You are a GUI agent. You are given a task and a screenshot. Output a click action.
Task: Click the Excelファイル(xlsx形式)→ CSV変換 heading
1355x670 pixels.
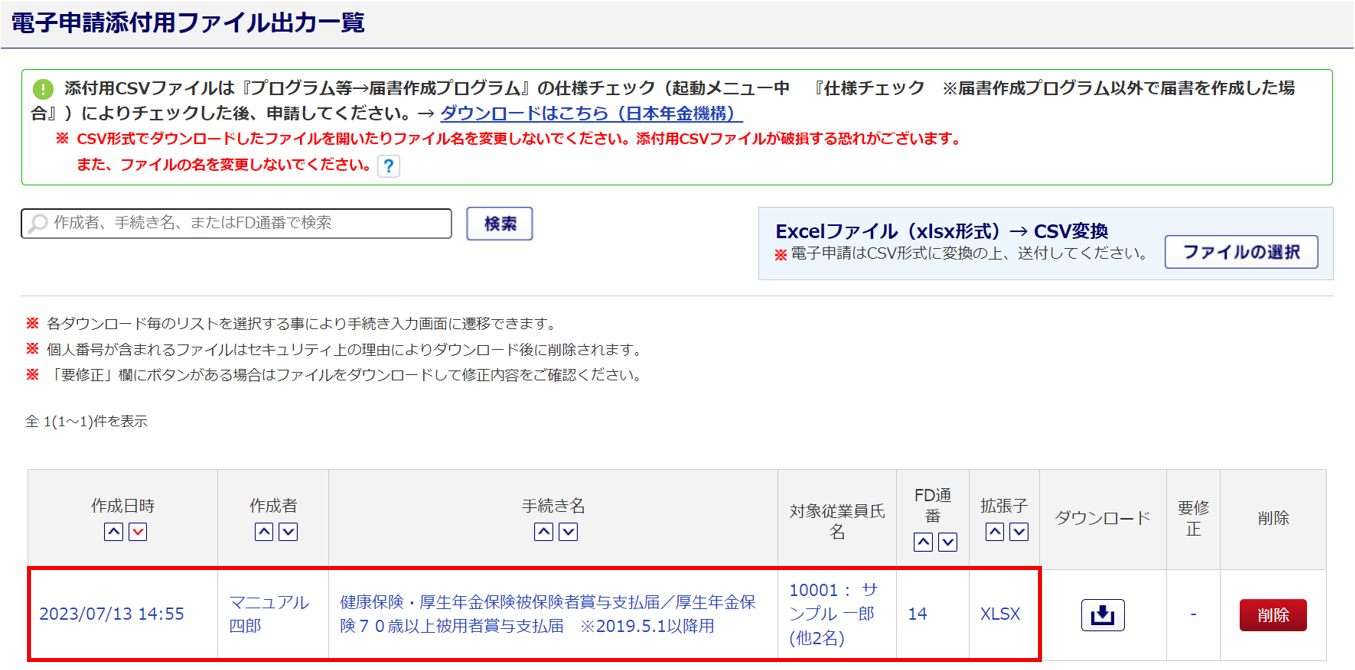[x=942, y=231]
